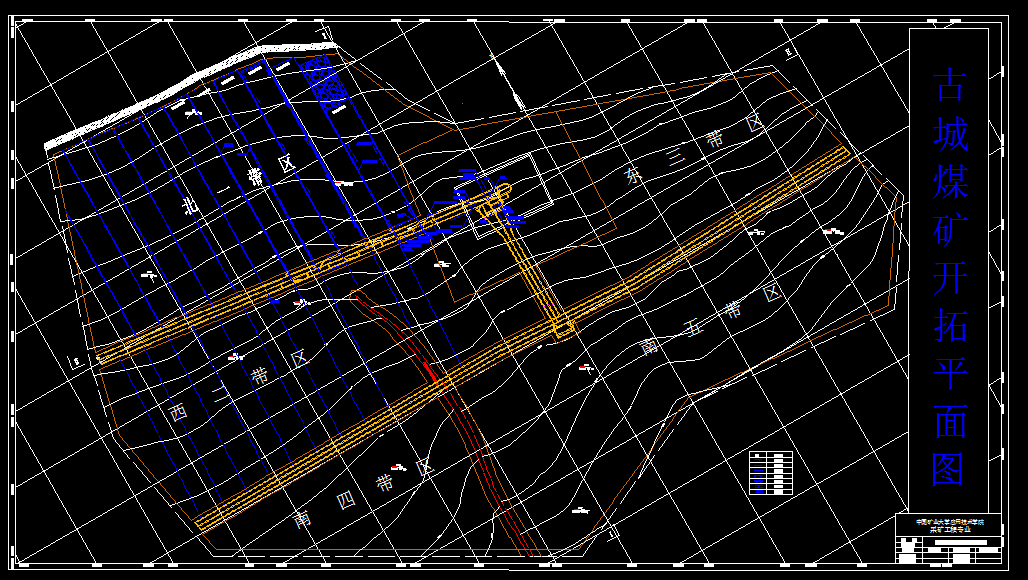This screenshot has width=1028, height=580.
Task: Click the 区 character of the 东三带区 label
Action: point(754,123)
